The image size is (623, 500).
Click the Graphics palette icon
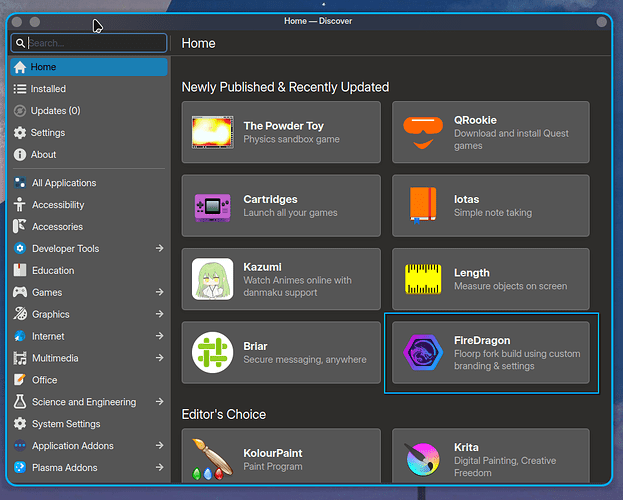click(x=20, y=314)
